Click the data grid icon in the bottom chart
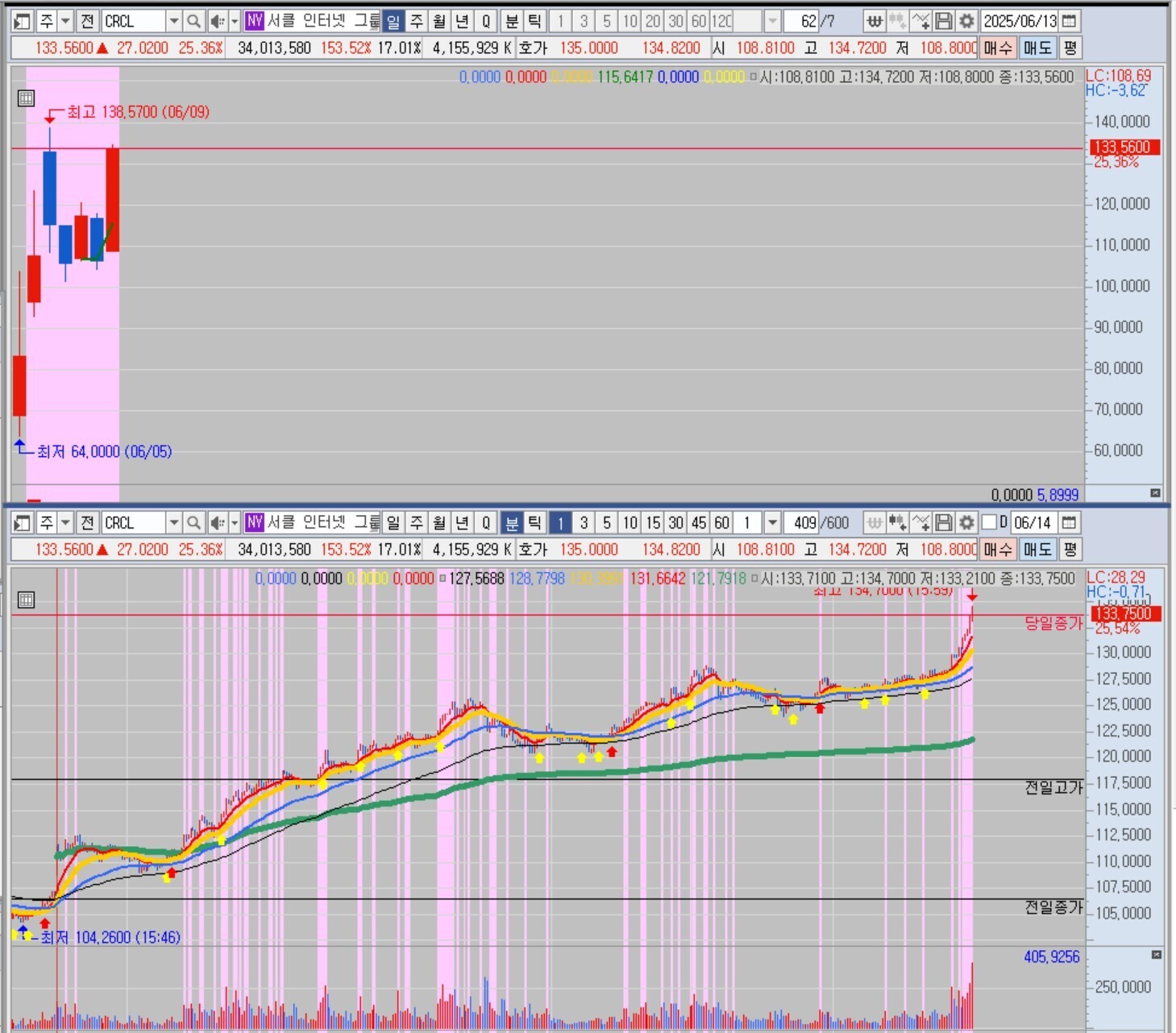 (x=26, y=599)
